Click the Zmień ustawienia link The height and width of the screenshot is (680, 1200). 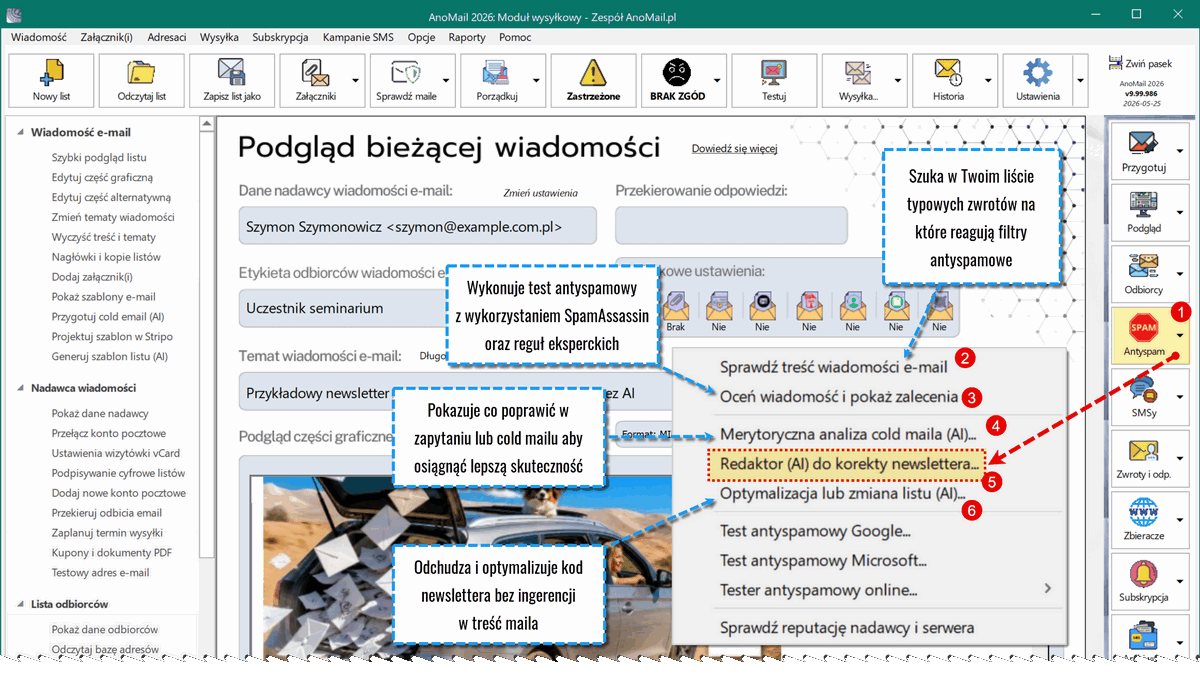coord(541,193)
